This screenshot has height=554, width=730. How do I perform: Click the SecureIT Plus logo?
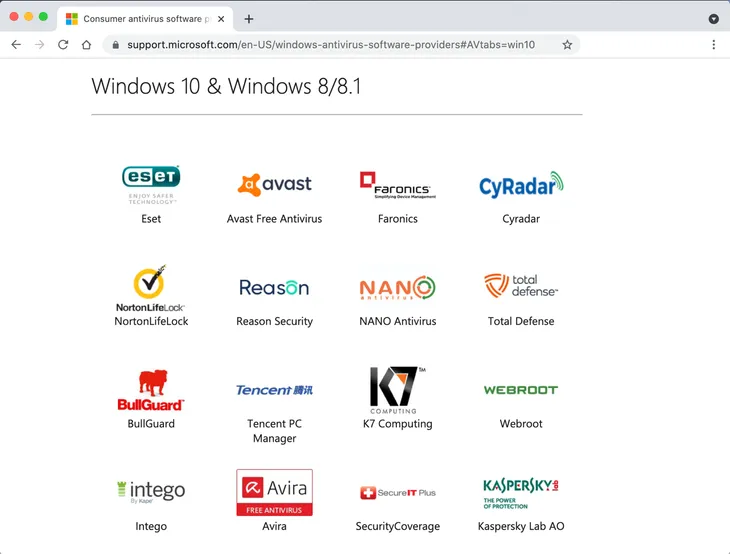pyautogui.click(x=398, y=493)
